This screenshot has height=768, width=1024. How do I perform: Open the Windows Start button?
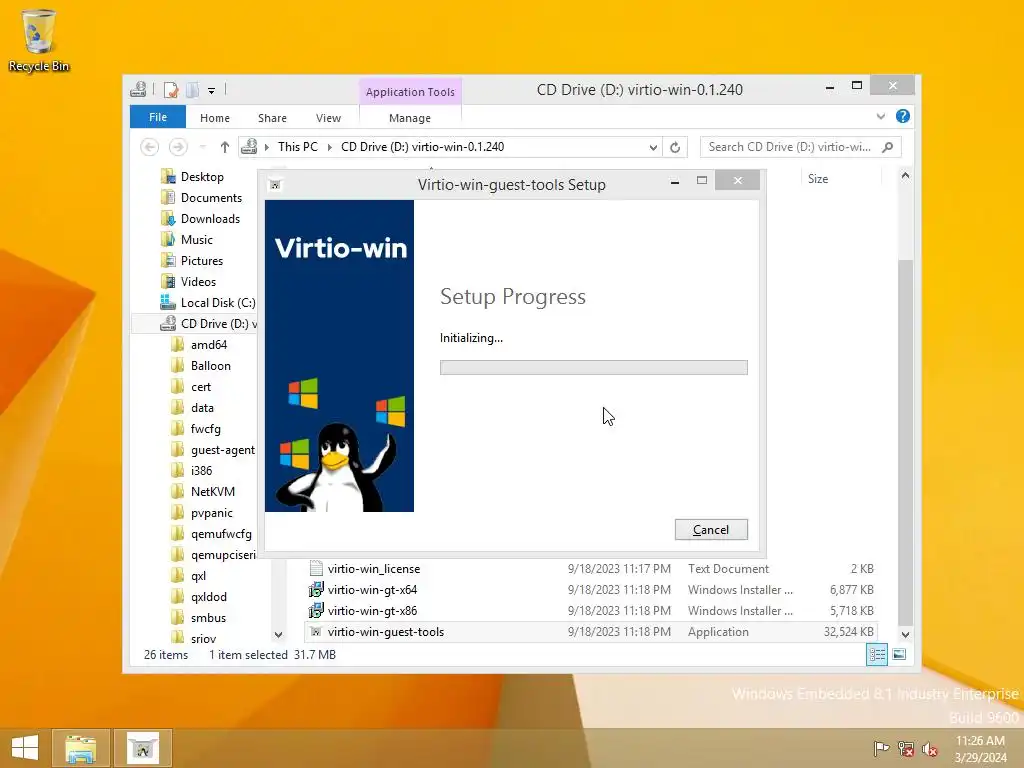tap(25, 748)
